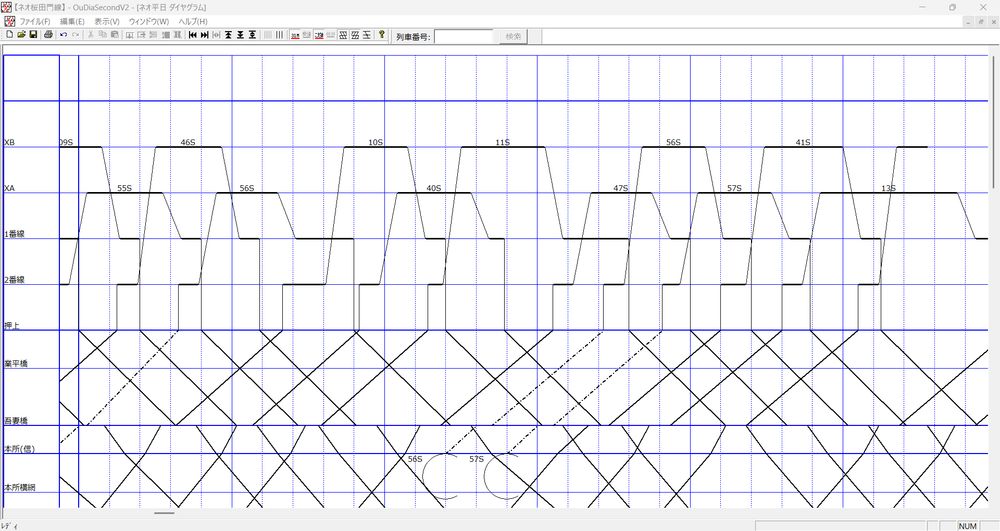Click train number 46S
1000x531 pixels.
click(x=188, y=143)
